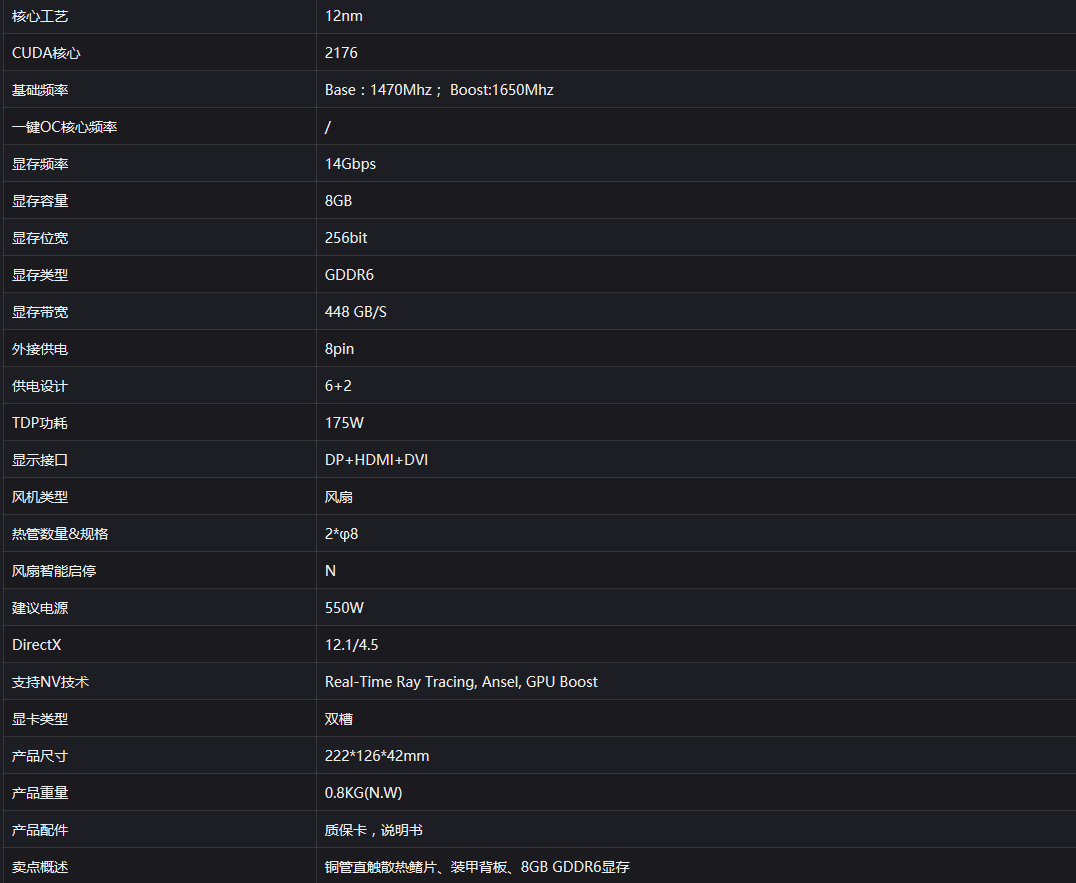
Task: Click the DP+HDMI+DVI display interface text
Action: [376, 460]
